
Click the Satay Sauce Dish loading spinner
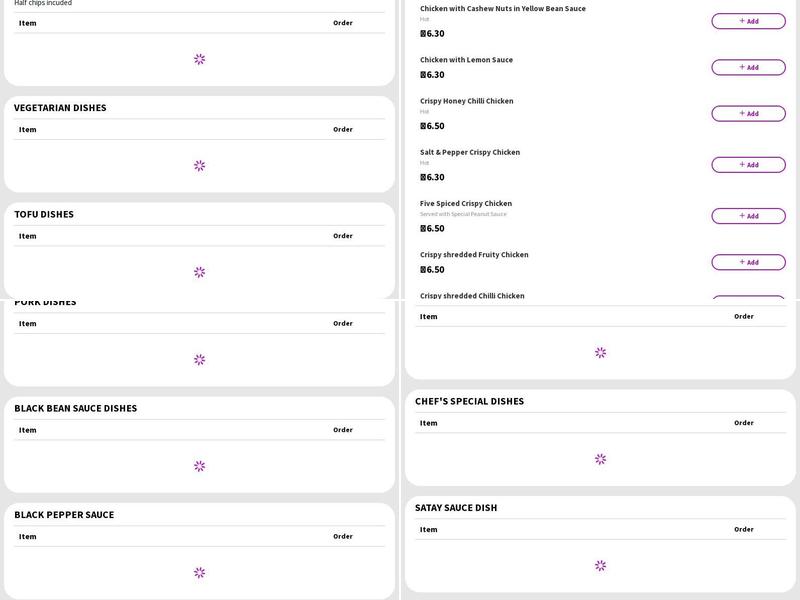coord(600,566)
